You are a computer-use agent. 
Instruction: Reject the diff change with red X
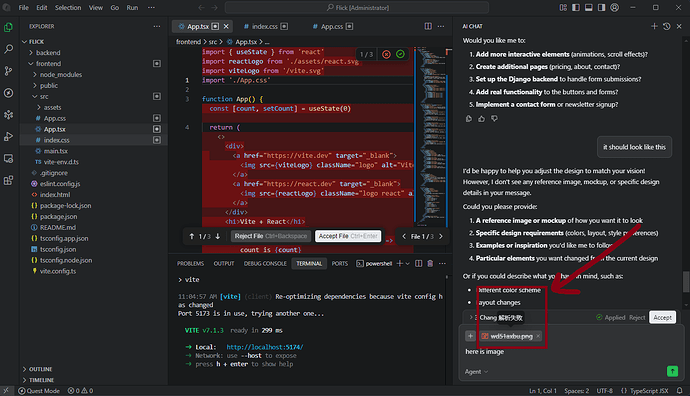(386, 54)
